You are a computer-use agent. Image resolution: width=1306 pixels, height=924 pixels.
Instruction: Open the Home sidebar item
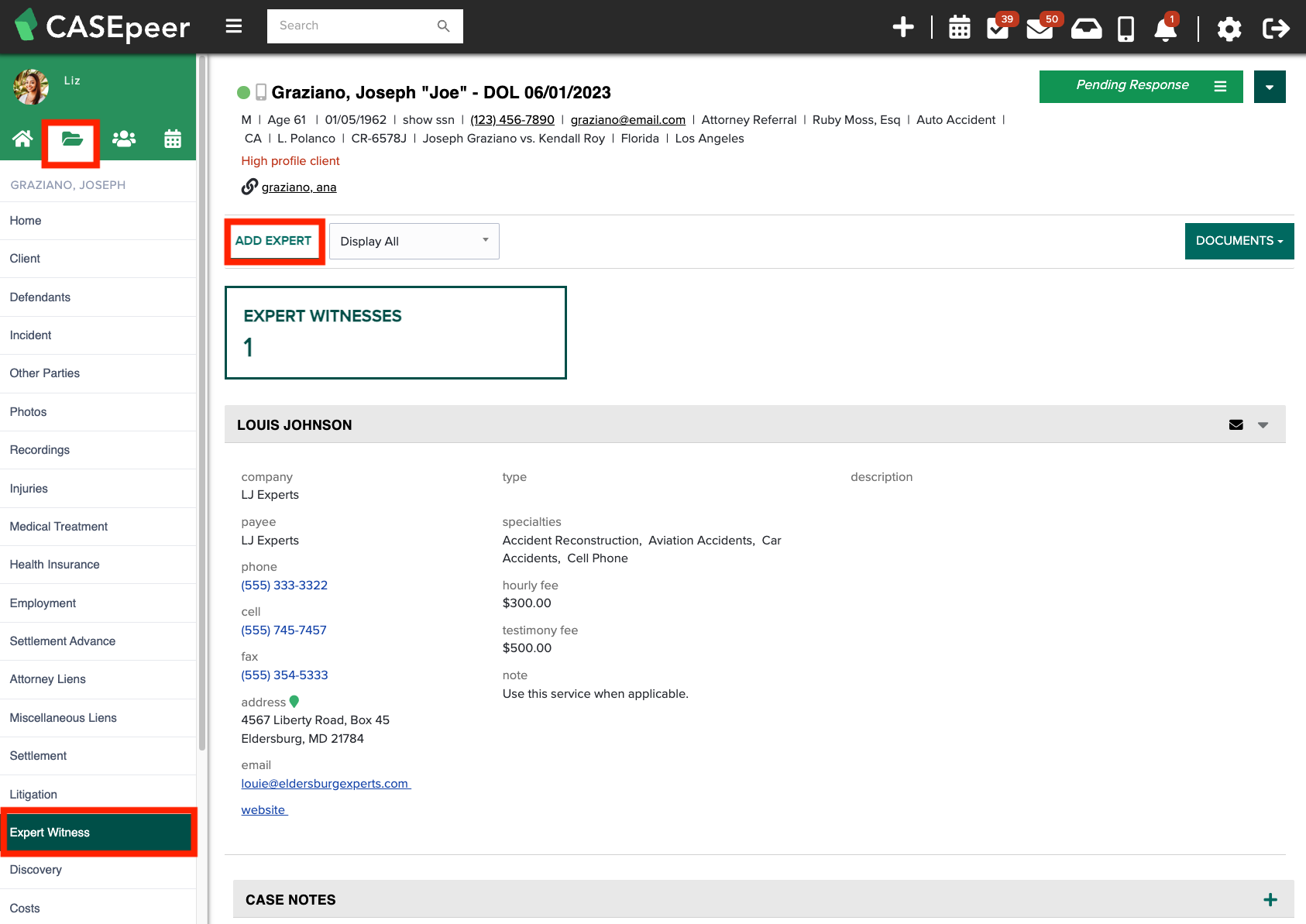[98, 221]
